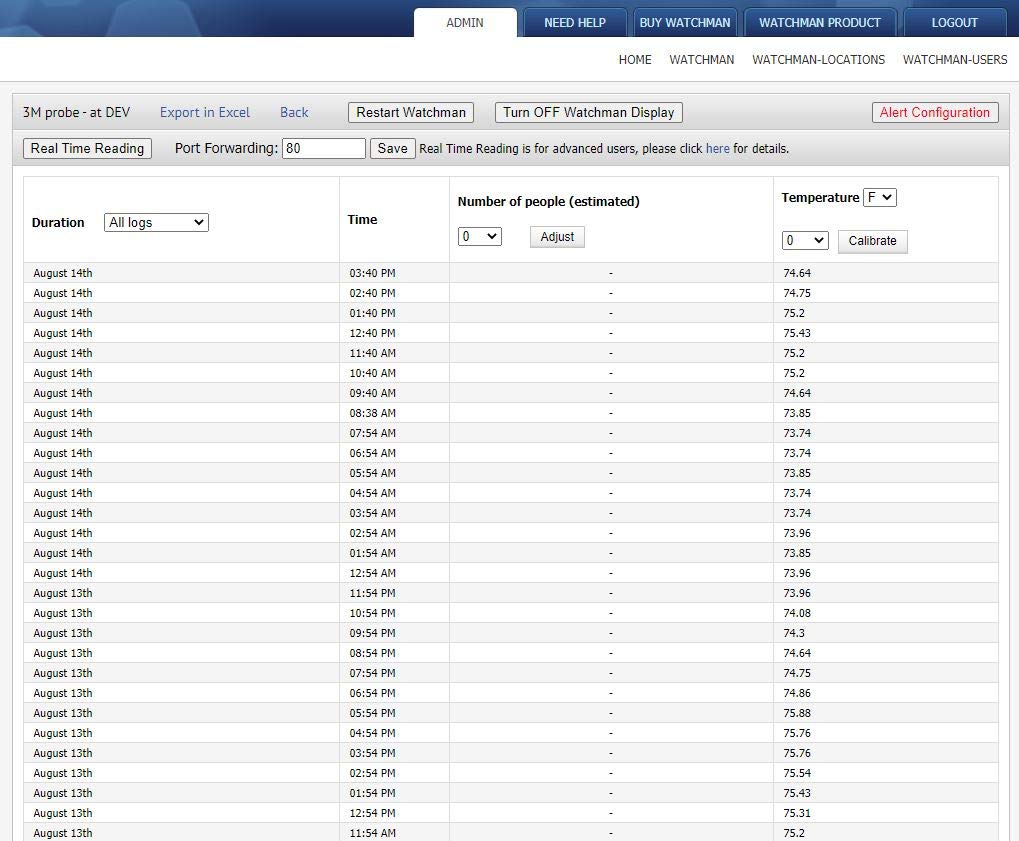The image size is (1019, 841).
Task: Click the Back link
Action: (294, 113)
